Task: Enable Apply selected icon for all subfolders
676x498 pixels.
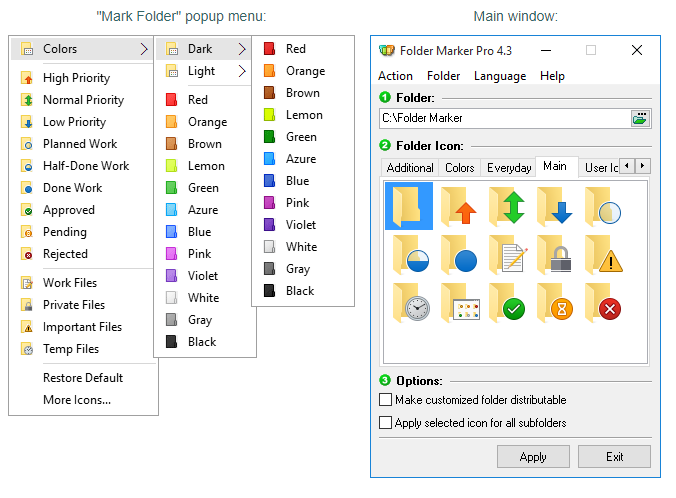Action: point(385,423)
